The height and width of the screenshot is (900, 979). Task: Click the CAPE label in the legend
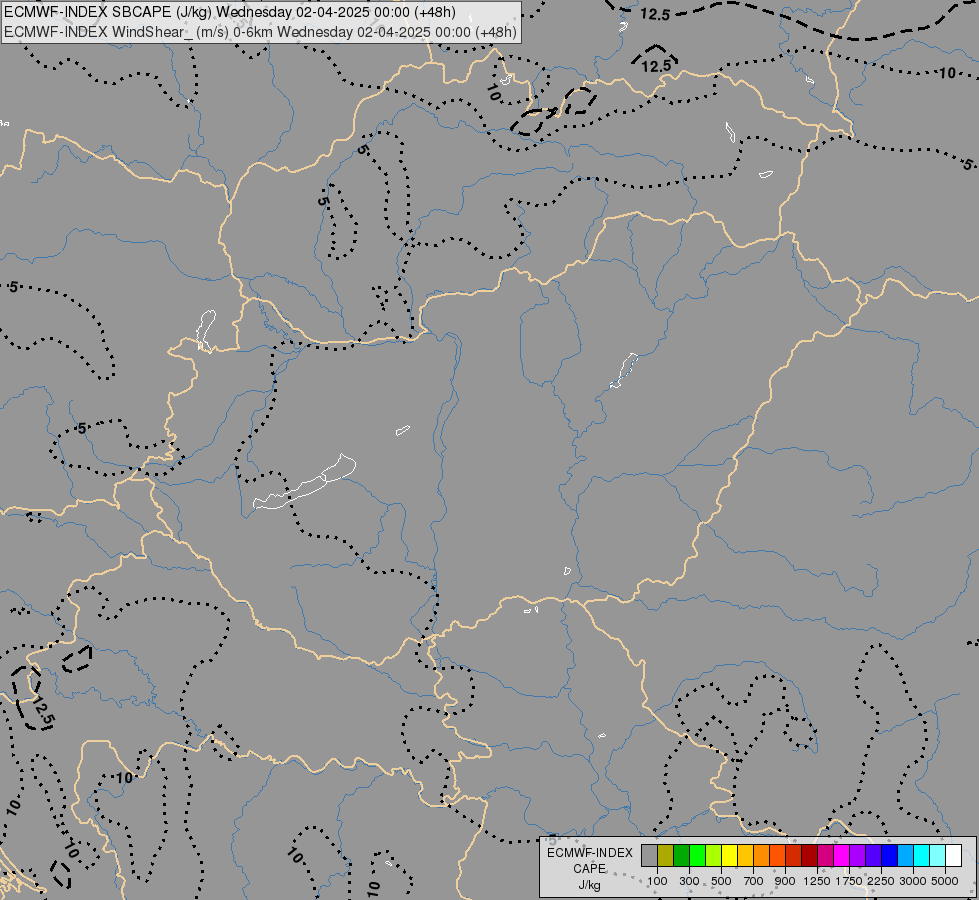(x=589, y=869)
